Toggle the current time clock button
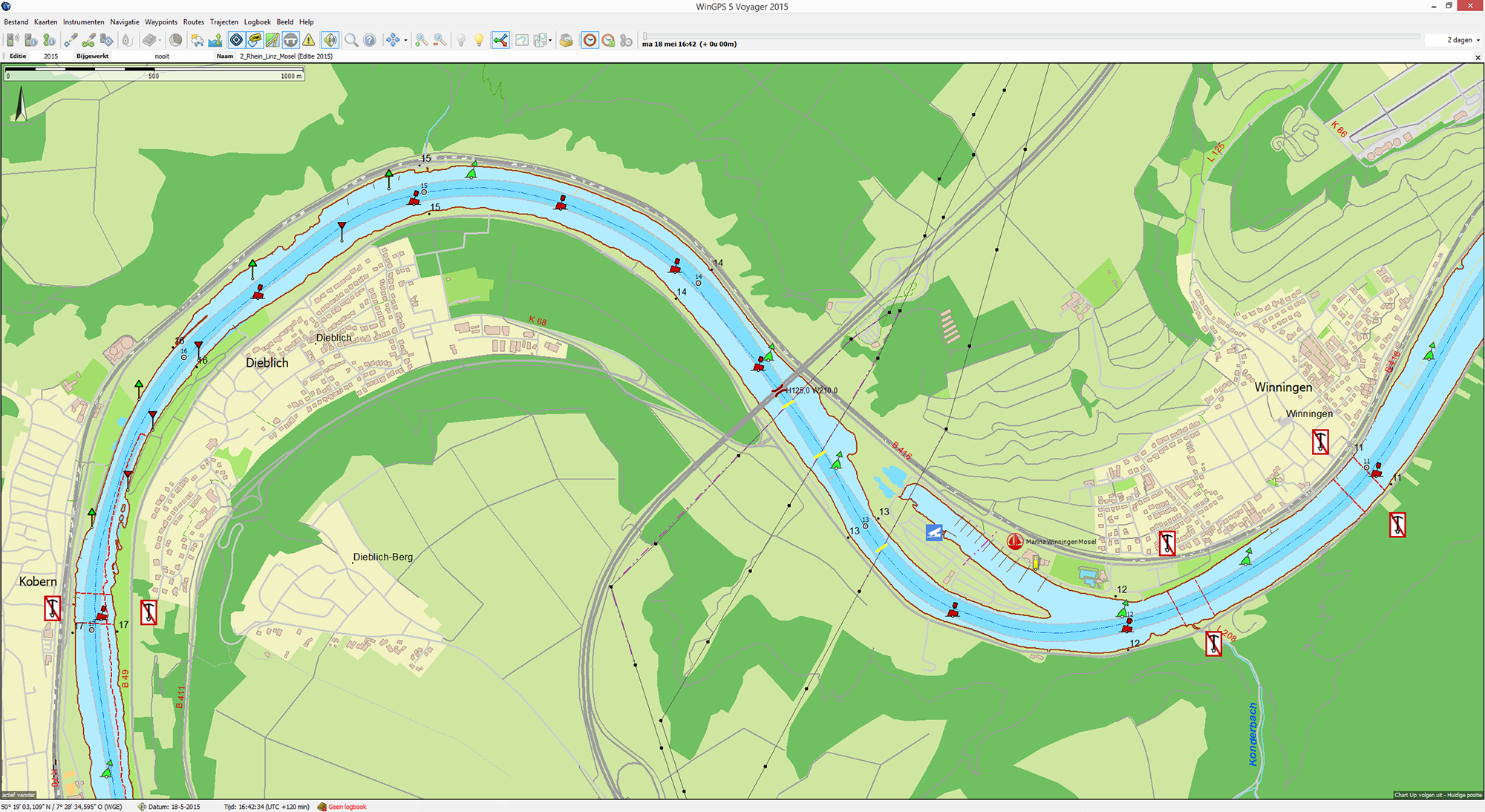This screenshot has width=1485, height=812. pyautogui.click(x=590, y=40)
